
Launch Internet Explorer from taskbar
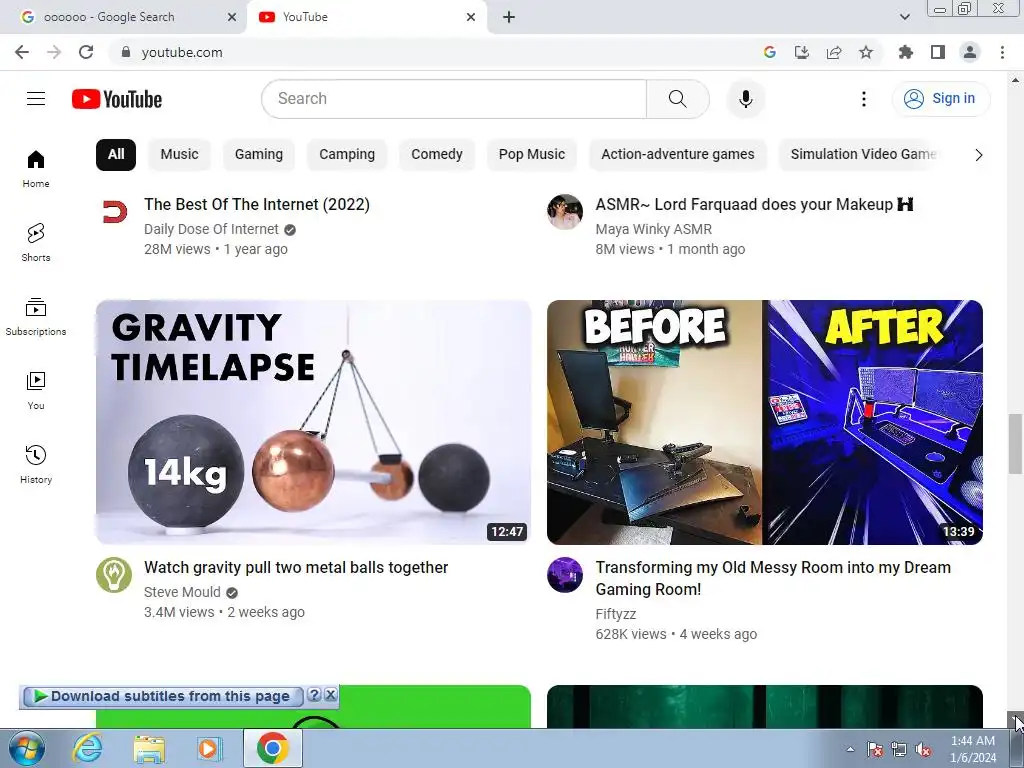pos(88,748)
